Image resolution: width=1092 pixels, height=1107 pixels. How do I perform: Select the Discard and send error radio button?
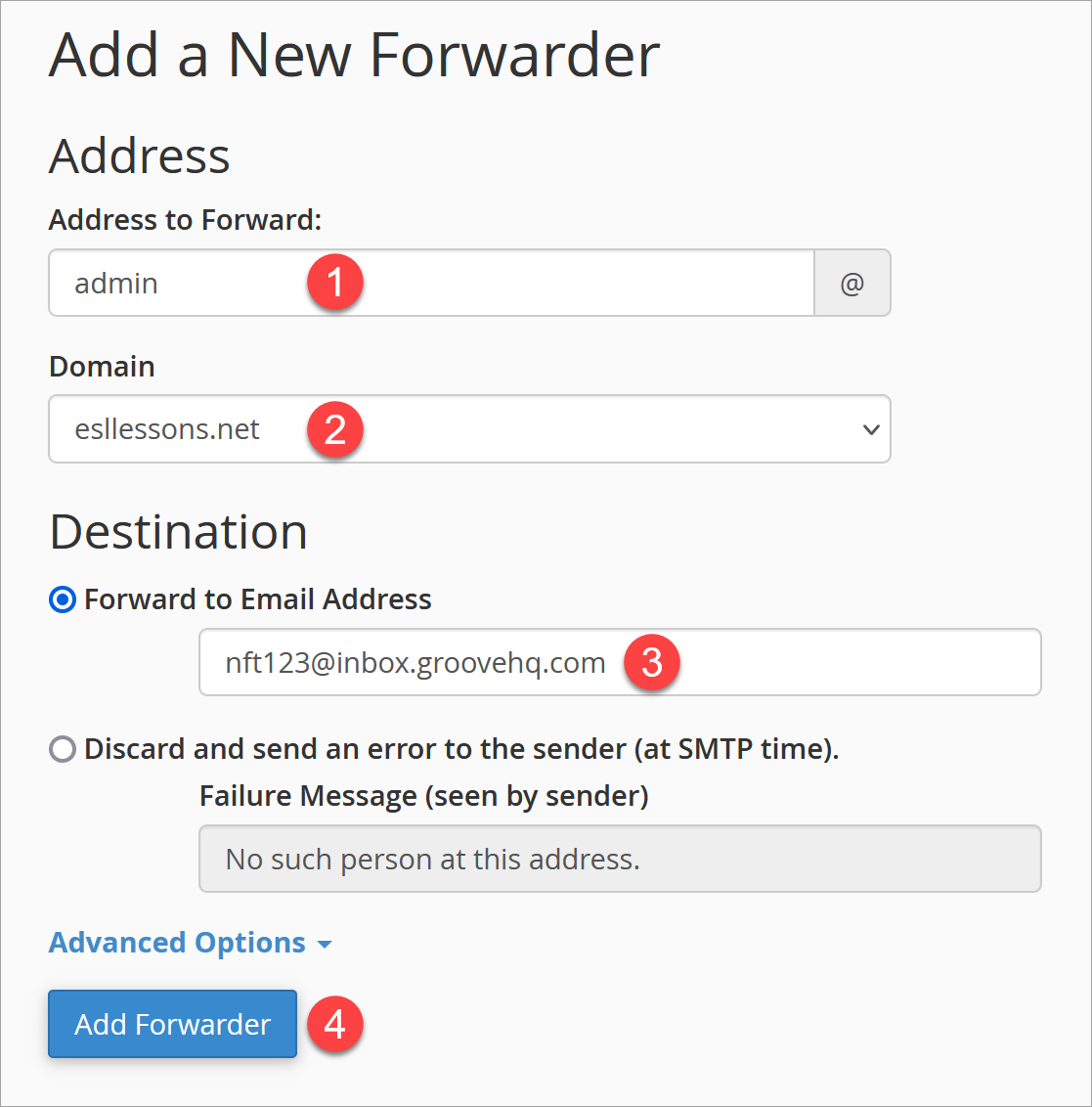(x=63, y=749)
